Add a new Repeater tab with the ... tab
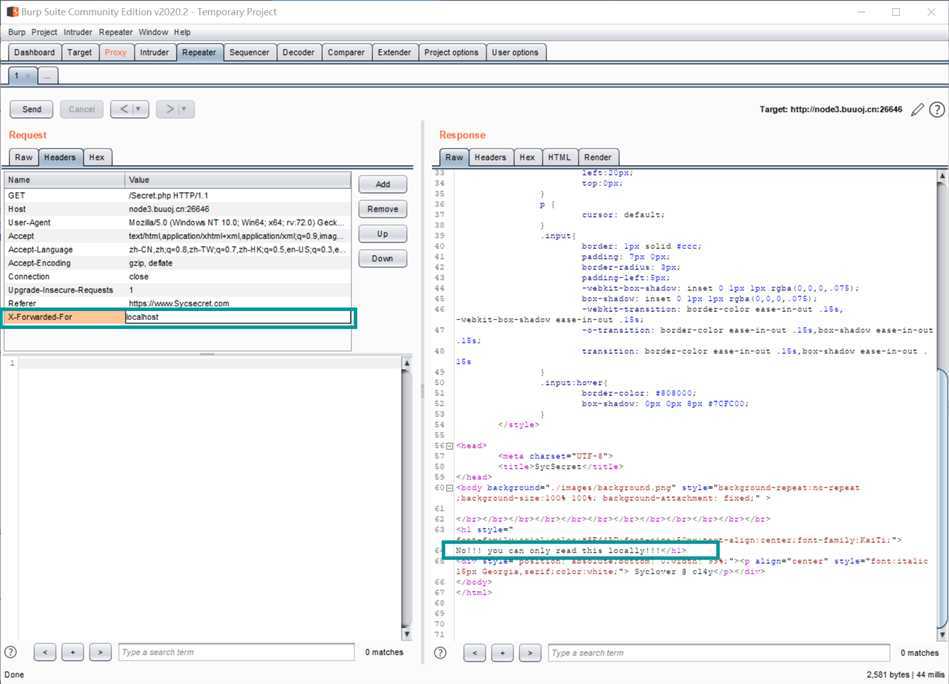 [48, 76]
